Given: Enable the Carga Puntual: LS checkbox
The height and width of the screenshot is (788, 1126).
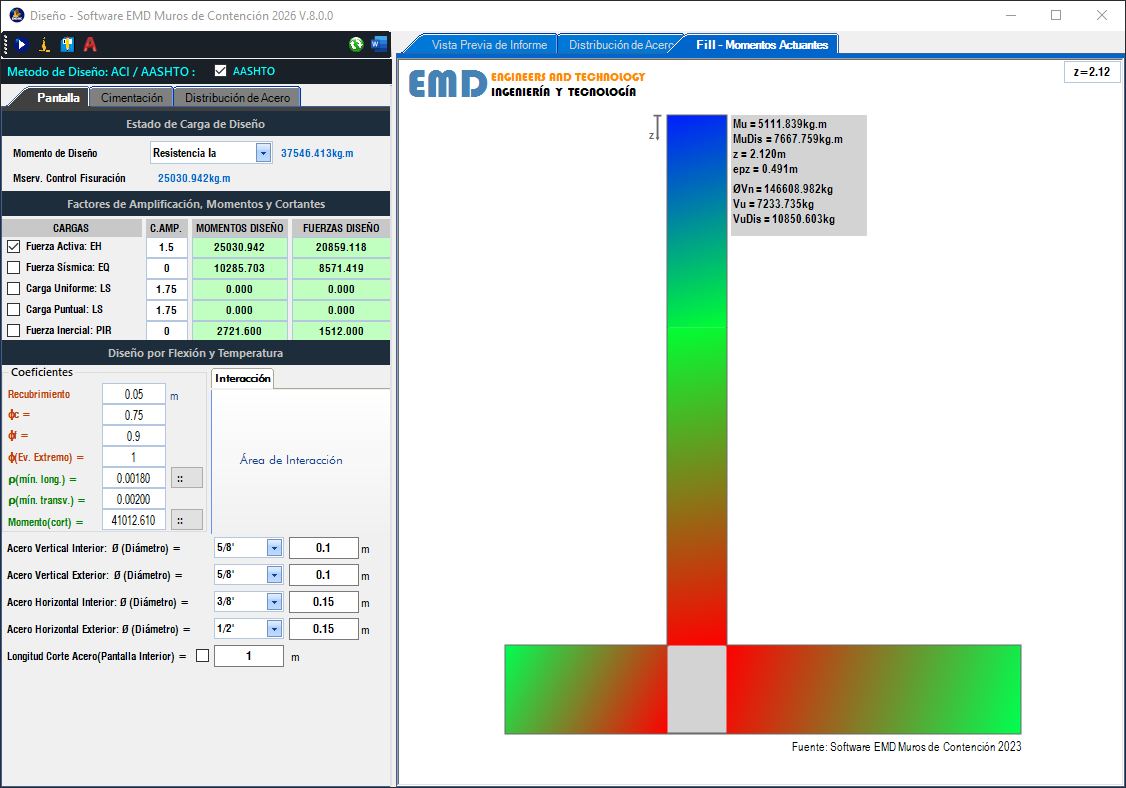Looking at the screenshot, I should pos(14,309).
